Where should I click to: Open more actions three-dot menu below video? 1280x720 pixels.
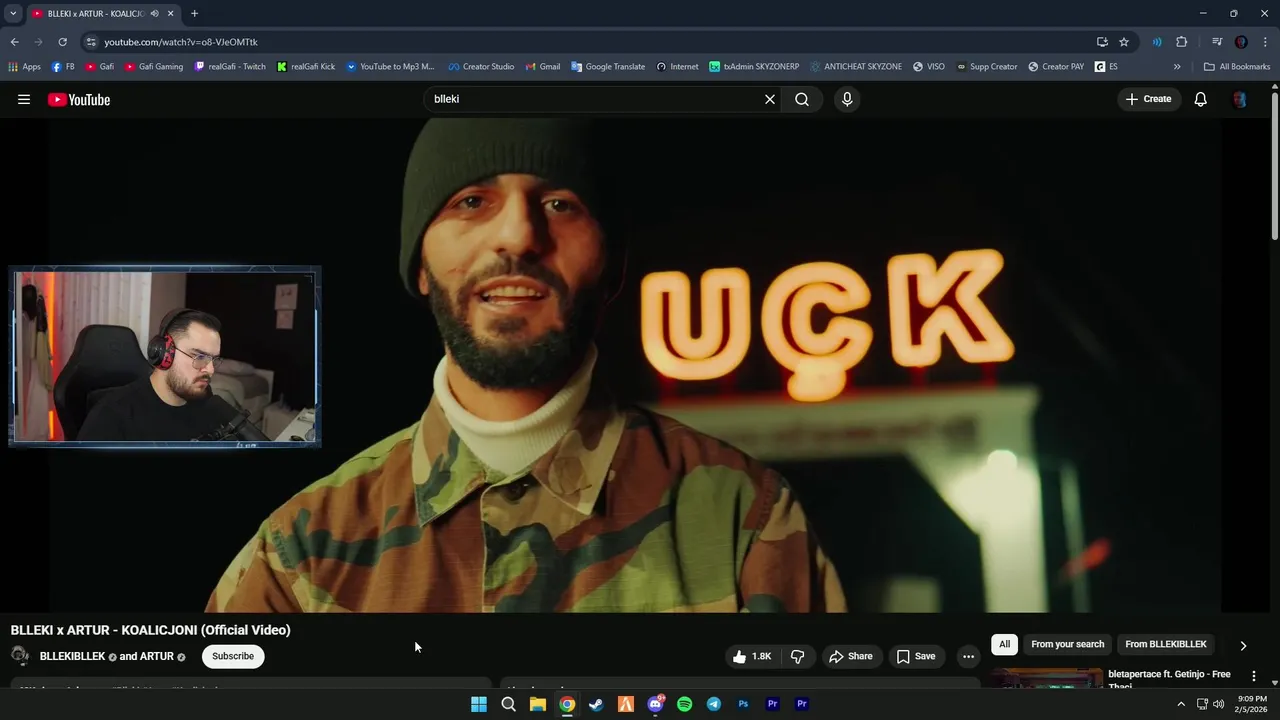coord(968,656)
